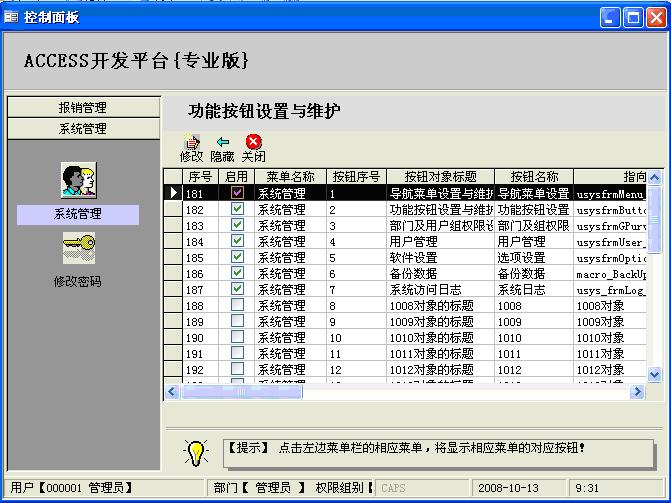
Task: Click the right arrow of horizontal scrollbar
Action: click(x=637, y=391)
